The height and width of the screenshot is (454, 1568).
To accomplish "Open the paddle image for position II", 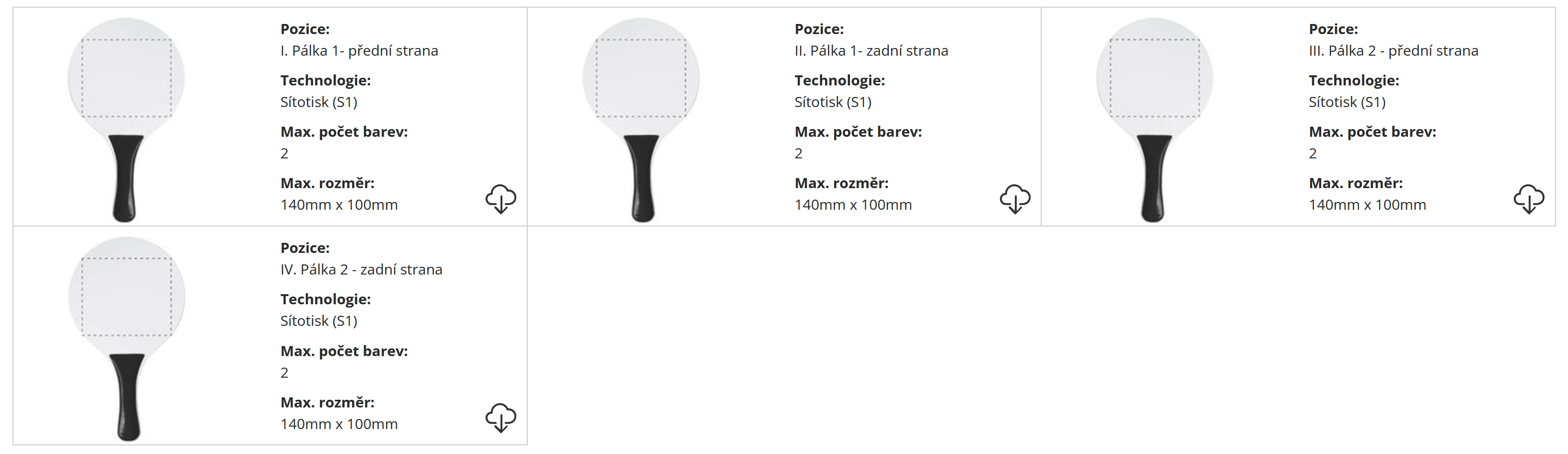I will 641,119.
